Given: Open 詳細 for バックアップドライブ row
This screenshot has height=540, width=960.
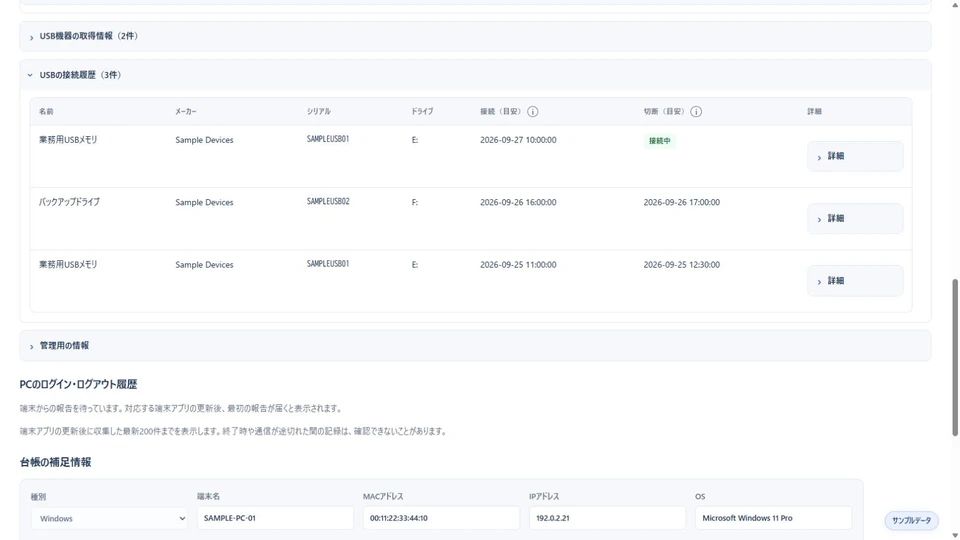Looking at the screenshot, I should coord(855,219).
